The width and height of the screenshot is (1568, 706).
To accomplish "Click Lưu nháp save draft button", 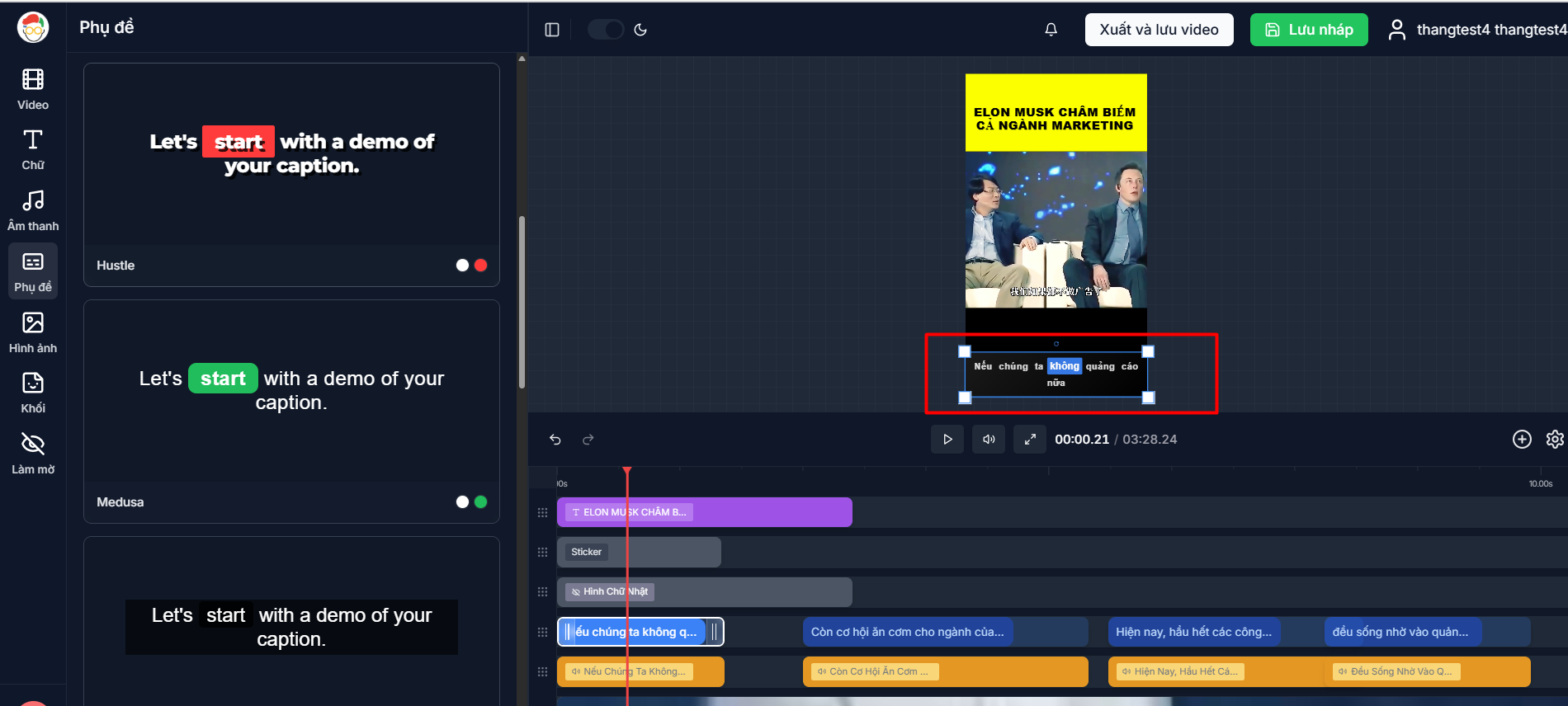I will click(x=1309, y=30).
